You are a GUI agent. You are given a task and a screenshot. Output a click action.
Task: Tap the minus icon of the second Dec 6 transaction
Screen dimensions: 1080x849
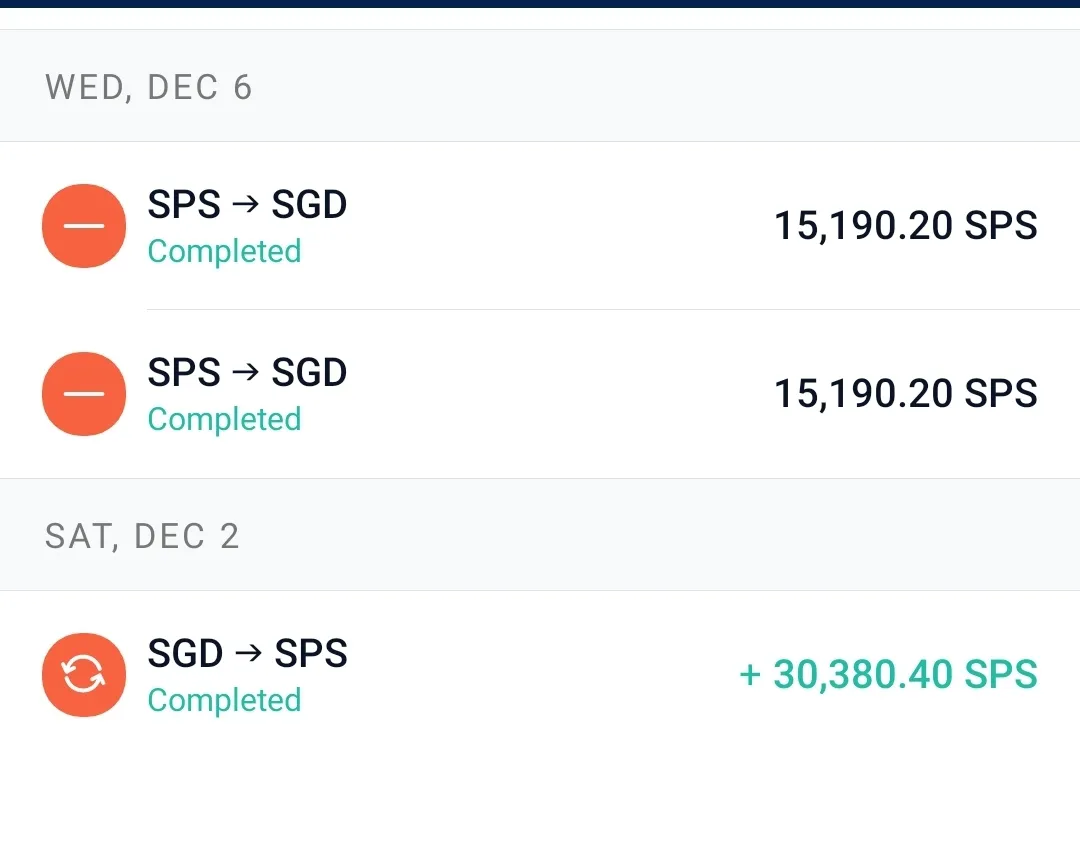[x=84, y=394]
